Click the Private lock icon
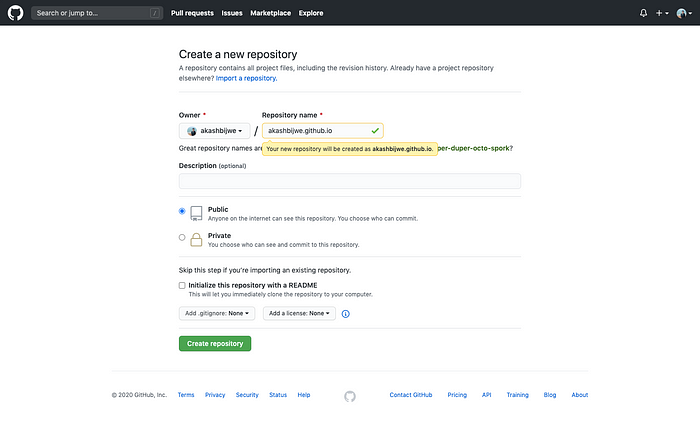The image size is (700, 427). point(196,240)
